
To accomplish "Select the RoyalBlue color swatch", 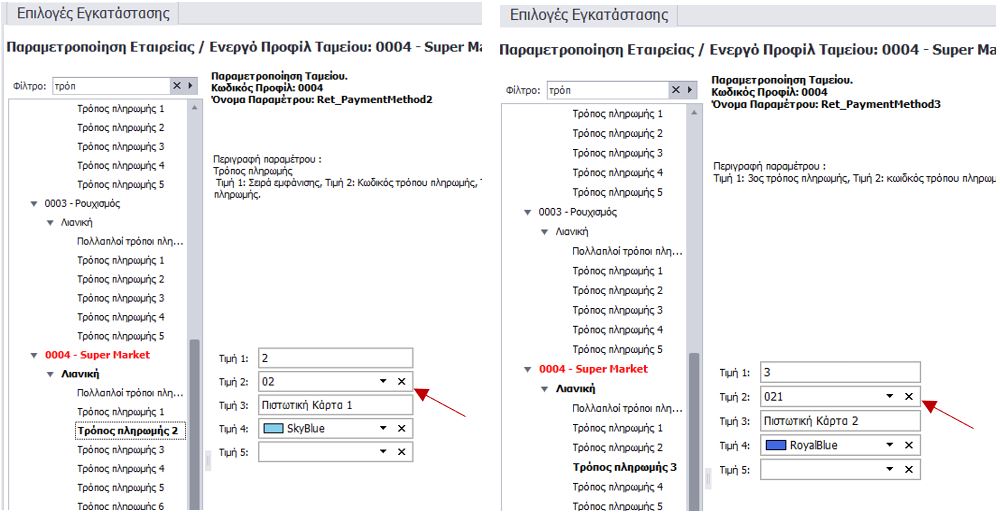I will pyautogui.click(x=776, y=446).
